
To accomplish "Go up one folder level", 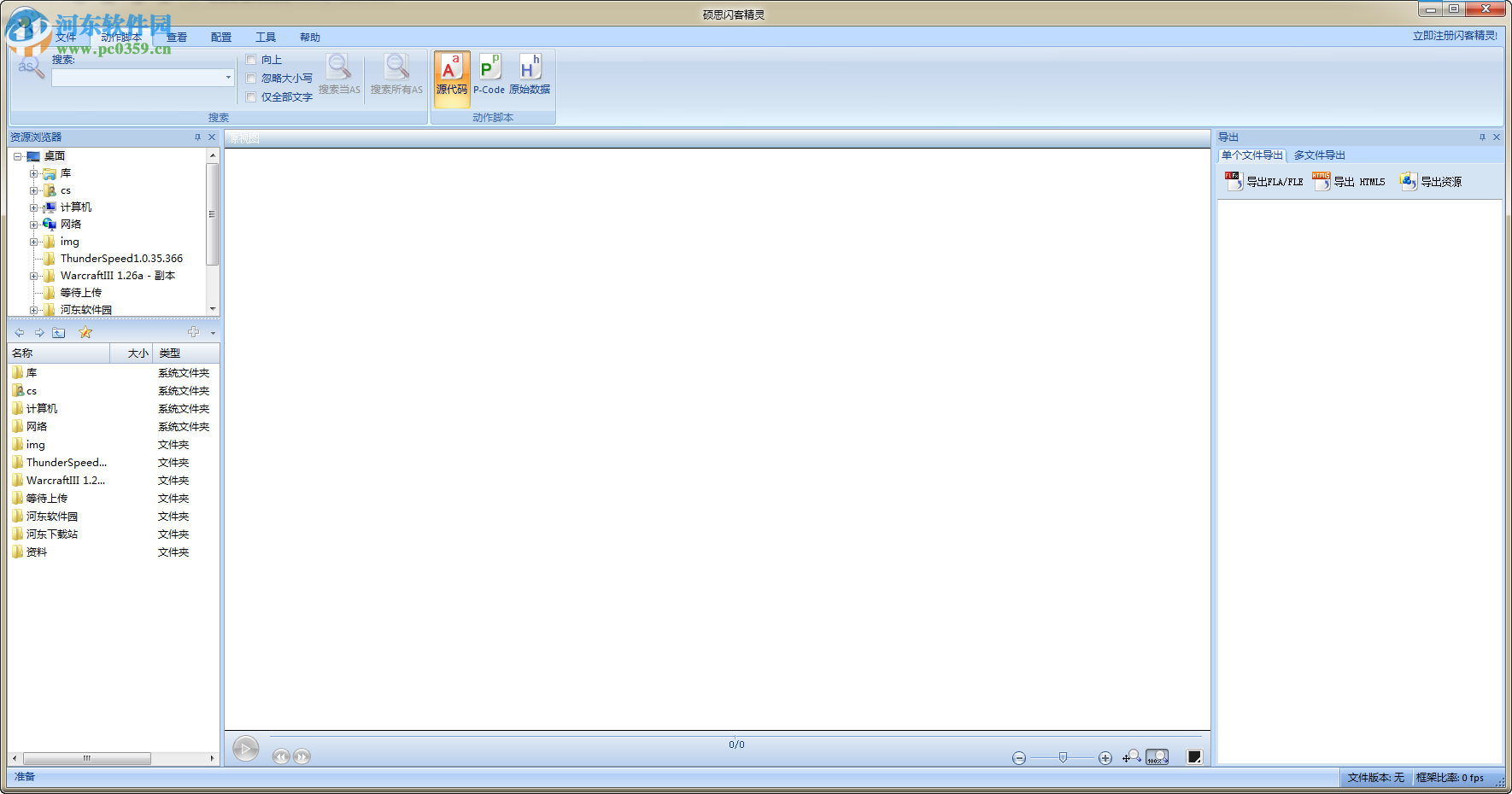I will [x=59, y=332].
